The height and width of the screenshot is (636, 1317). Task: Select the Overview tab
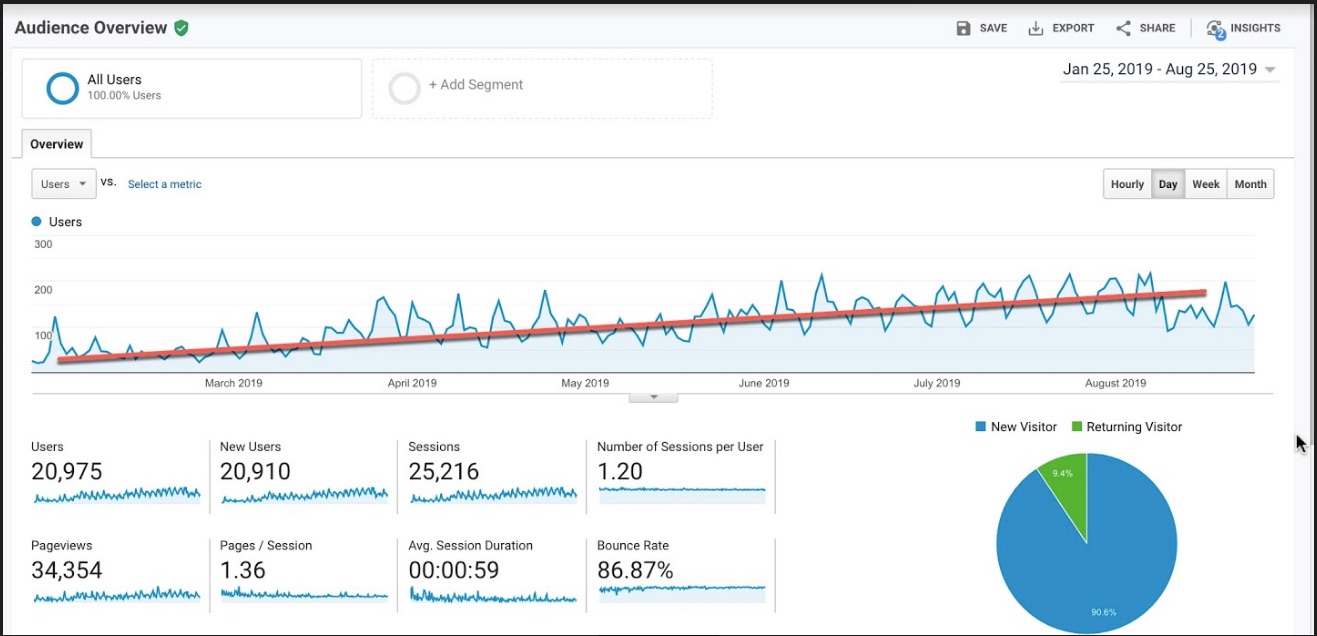tap(57, 144)
